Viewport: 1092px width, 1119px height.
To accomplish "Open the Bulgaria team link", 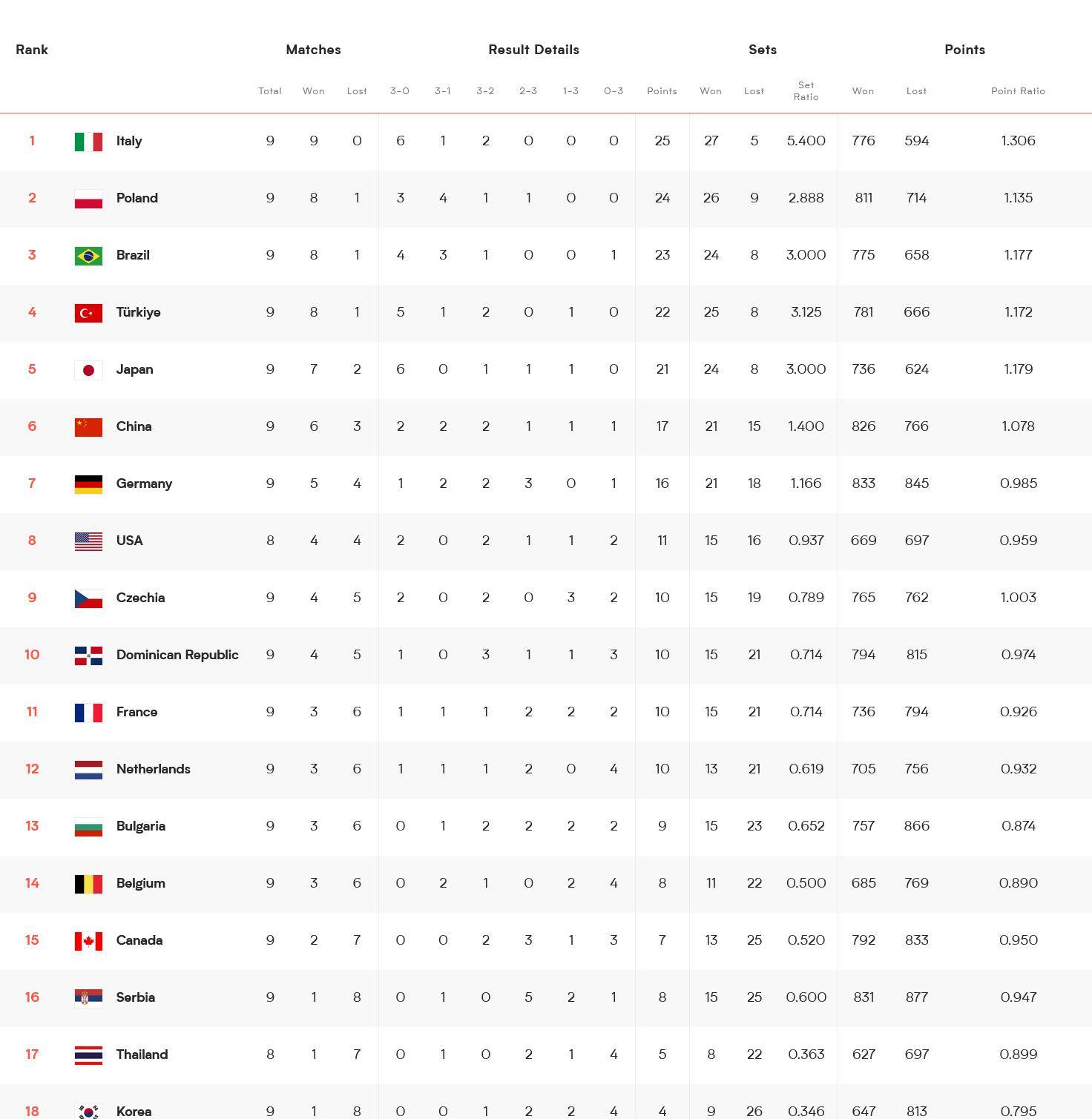I will point(140,826).
